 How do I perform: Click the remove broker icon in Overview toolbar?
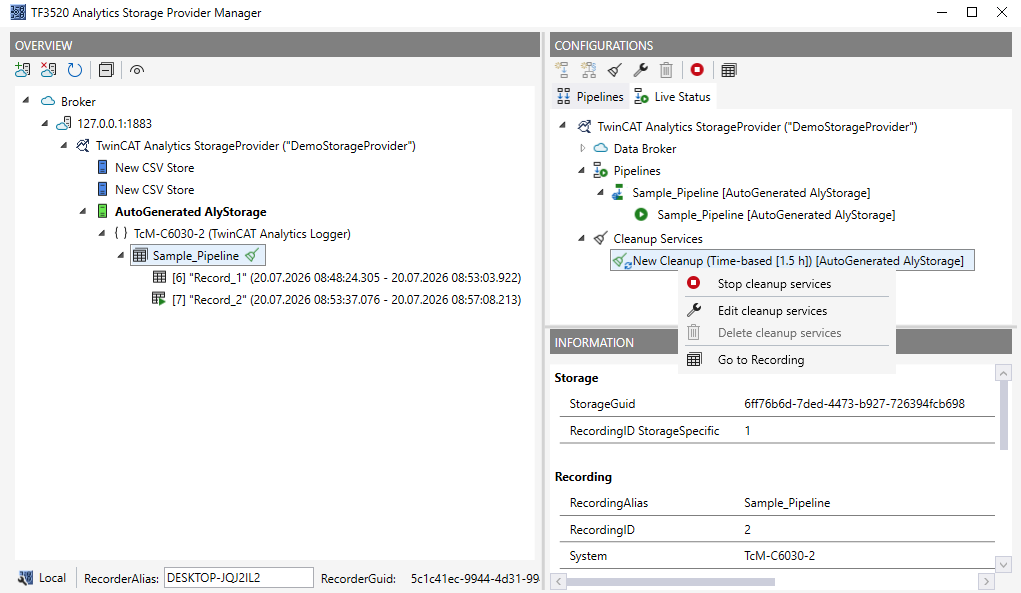tap(48, 70)
